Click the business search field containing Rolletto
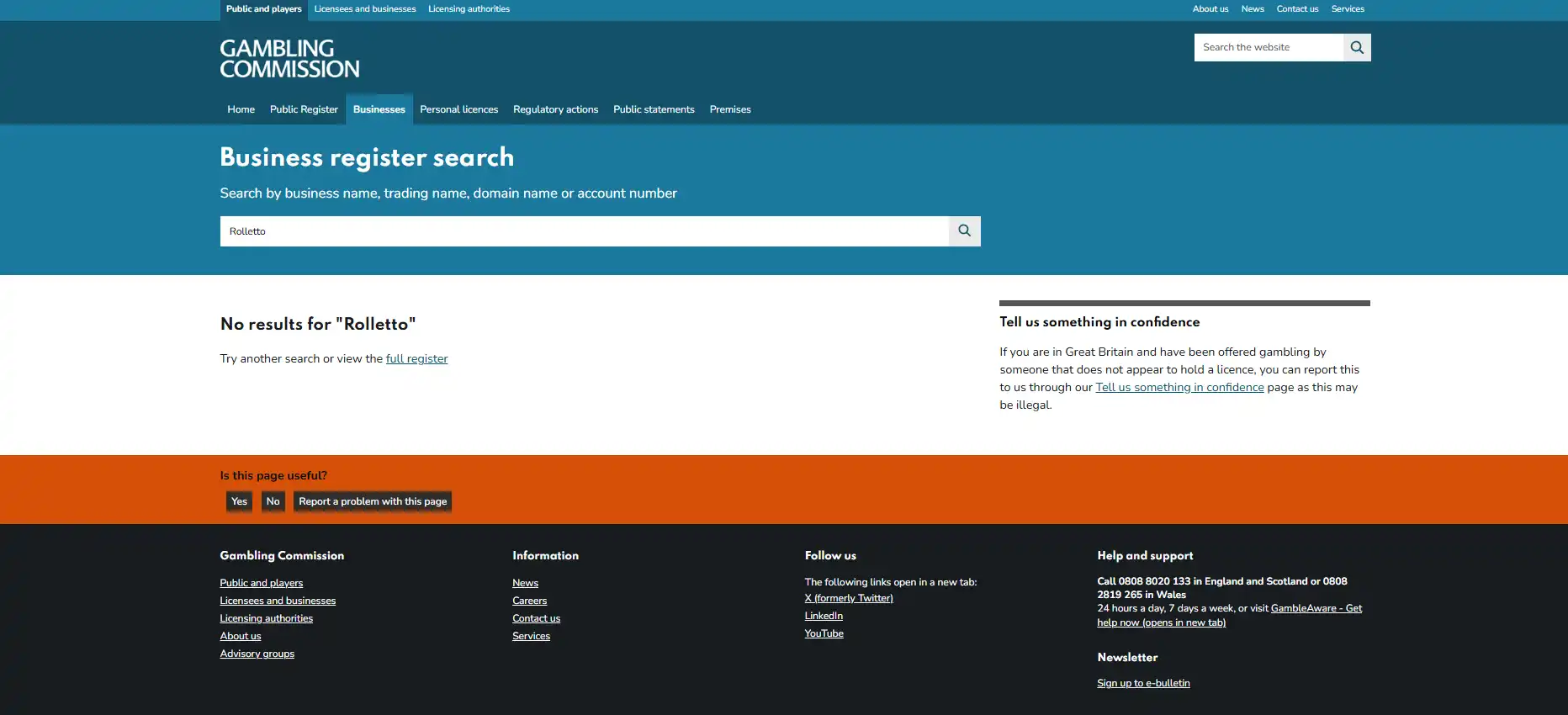This screenshot has height=715, width=1568. click(585, 231)
